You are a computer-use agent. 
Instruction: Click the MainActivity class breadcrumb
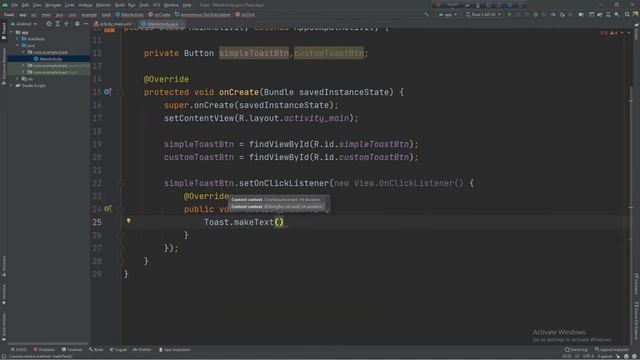(x=129, y=15)
